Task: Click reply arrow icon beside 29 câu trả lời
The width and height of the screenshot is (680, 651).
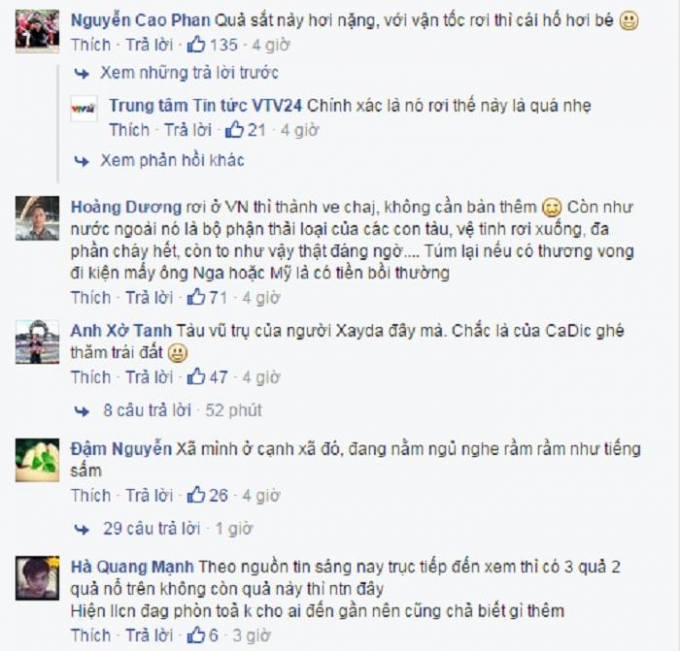Action: point(82,529)
